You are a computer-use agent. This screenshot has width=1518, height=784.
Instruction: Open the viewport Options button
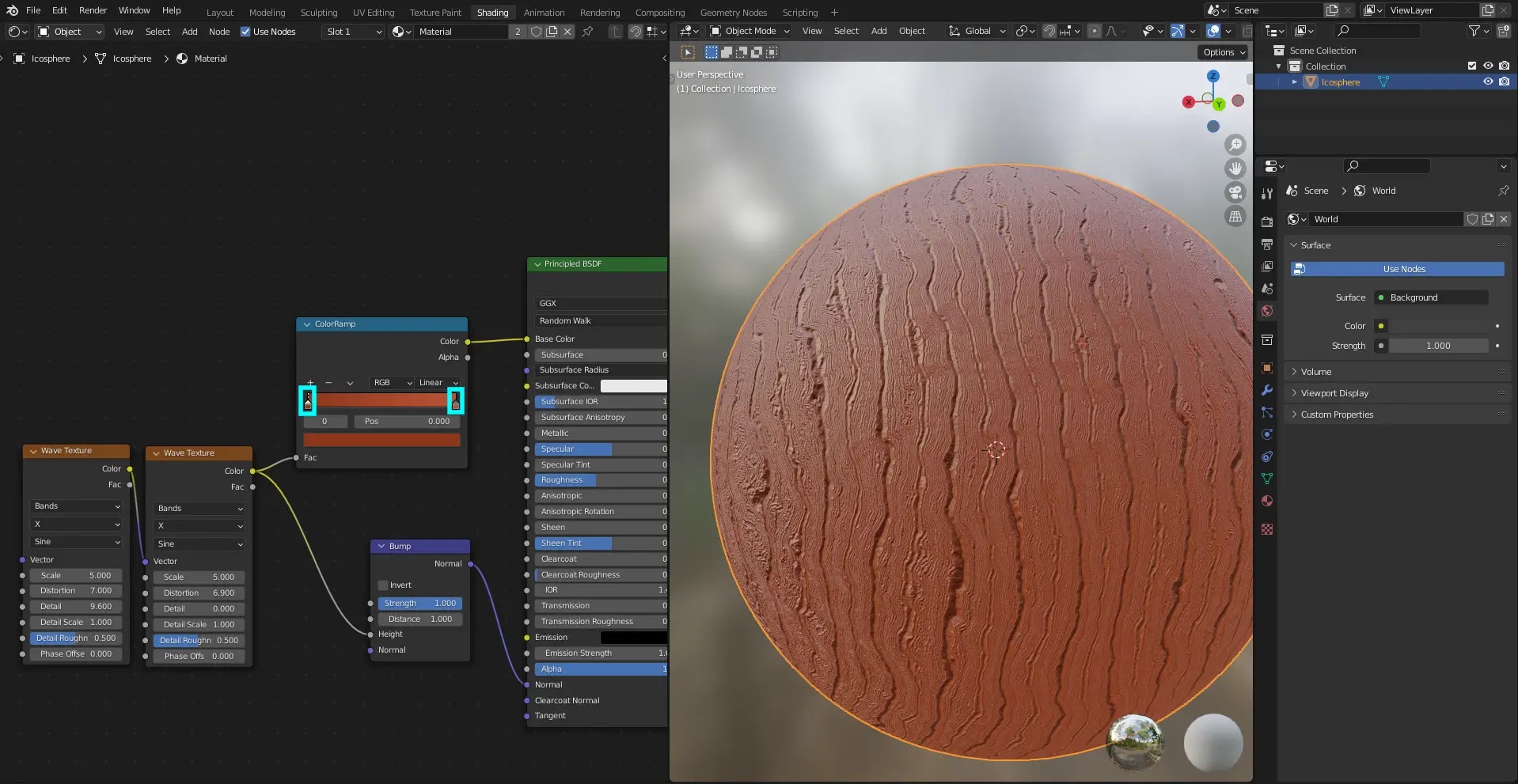pyautogui.click(x=1224, y=52)
